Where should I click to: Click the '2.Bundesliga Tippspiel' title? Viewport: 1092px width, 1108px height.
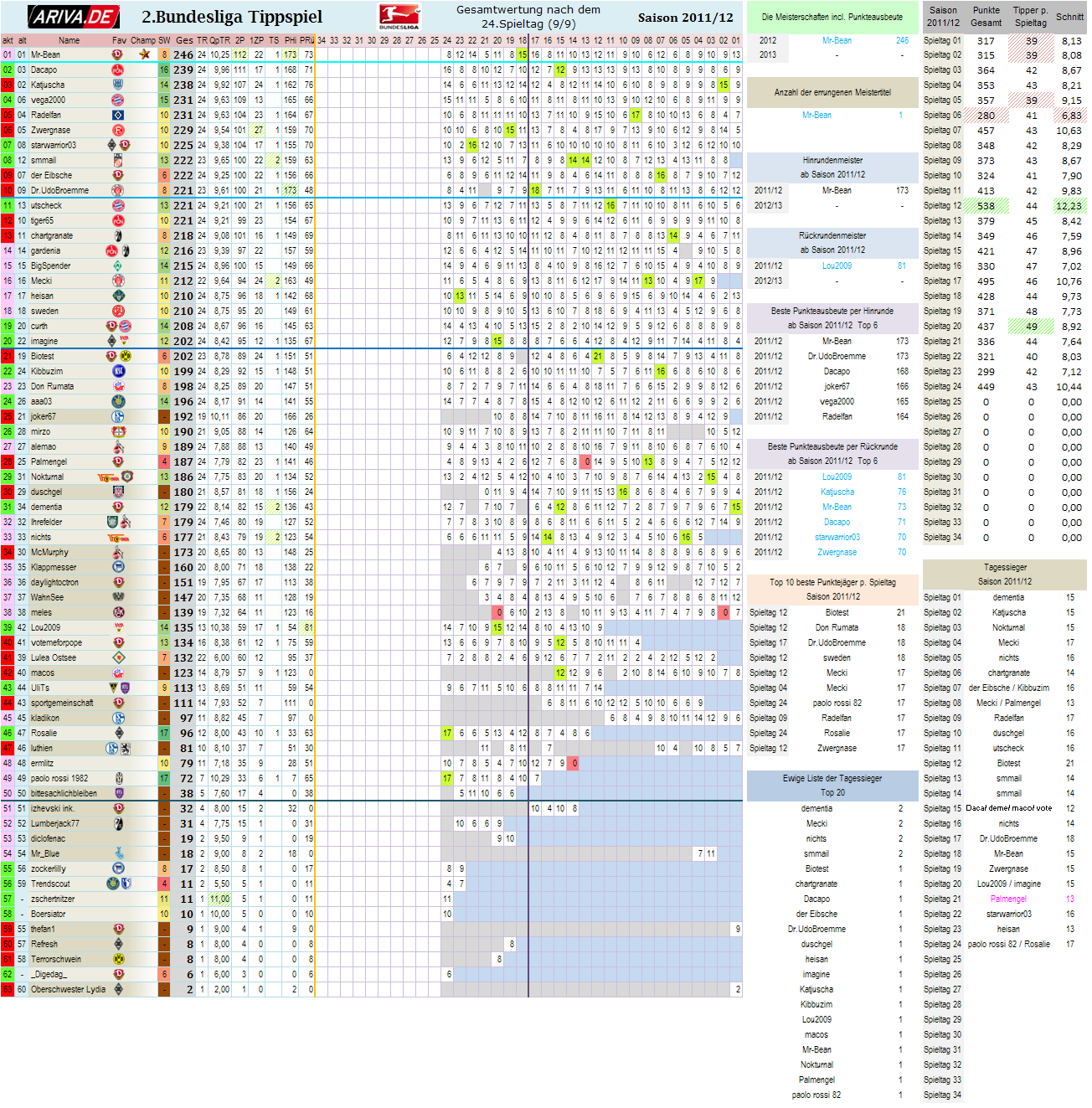point(231,17)
